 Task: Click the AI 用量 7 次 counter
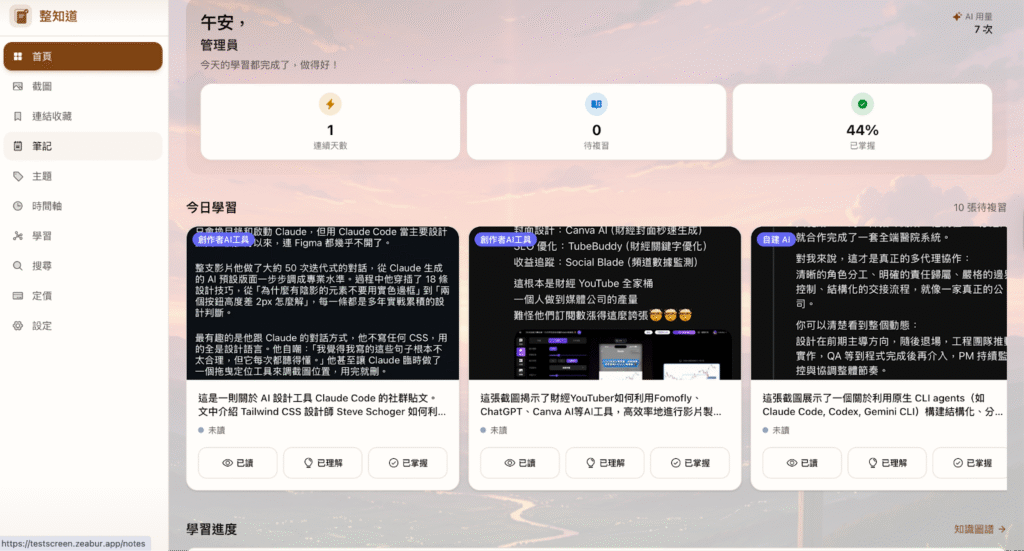973,23
